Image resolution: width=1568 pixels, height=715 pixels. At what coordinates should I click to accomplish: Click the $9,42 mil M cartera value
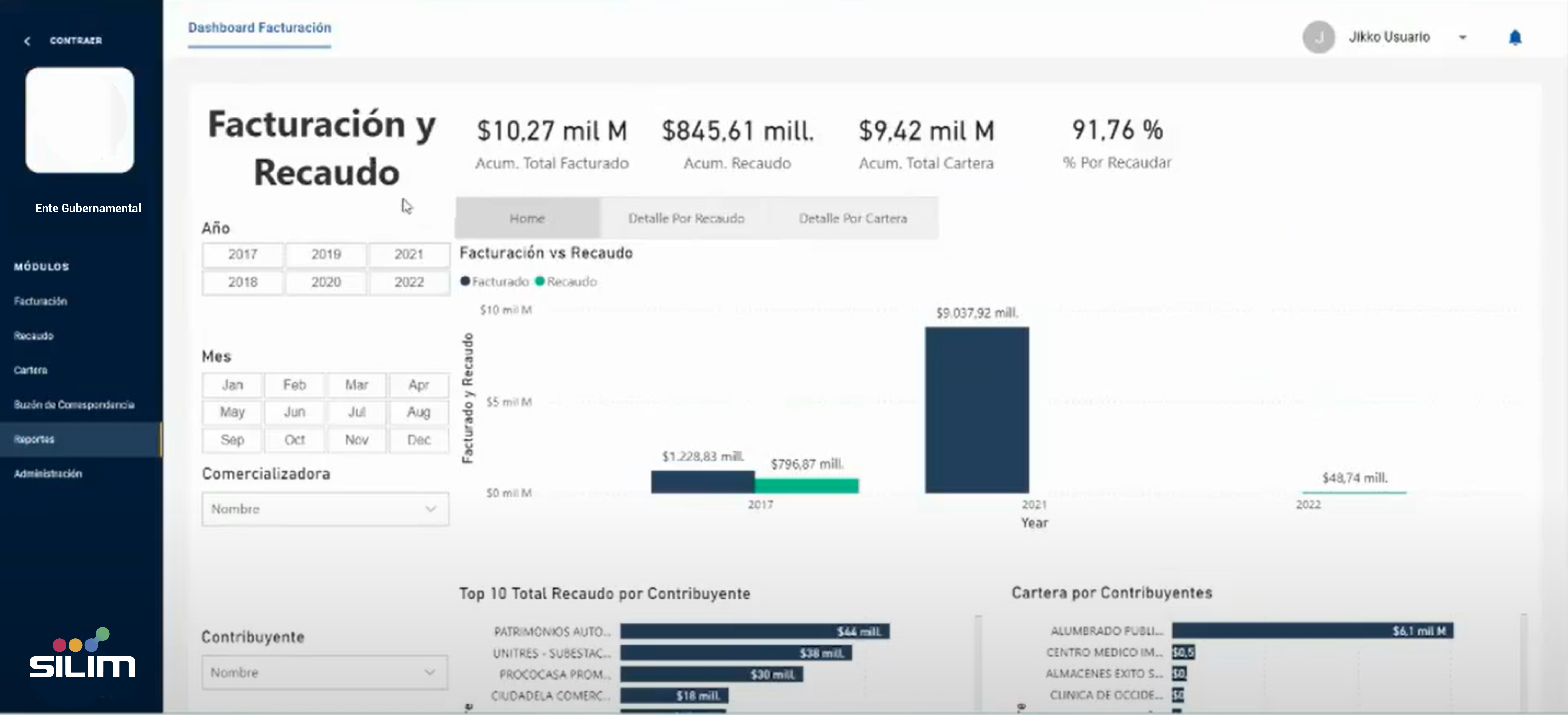point(927,131)
